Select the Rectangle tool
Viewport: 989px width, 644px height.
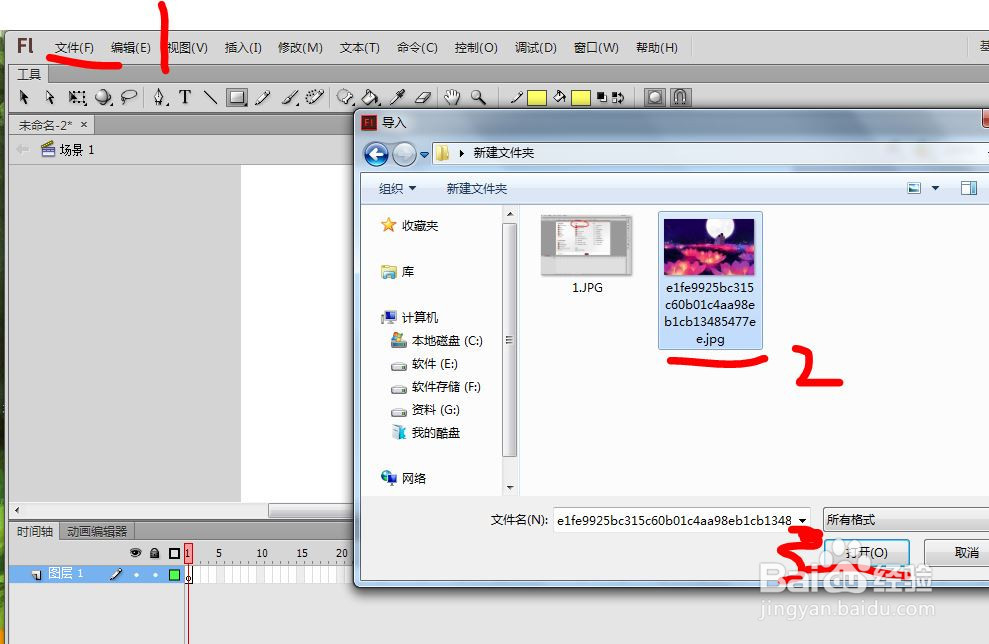point(238,97)
